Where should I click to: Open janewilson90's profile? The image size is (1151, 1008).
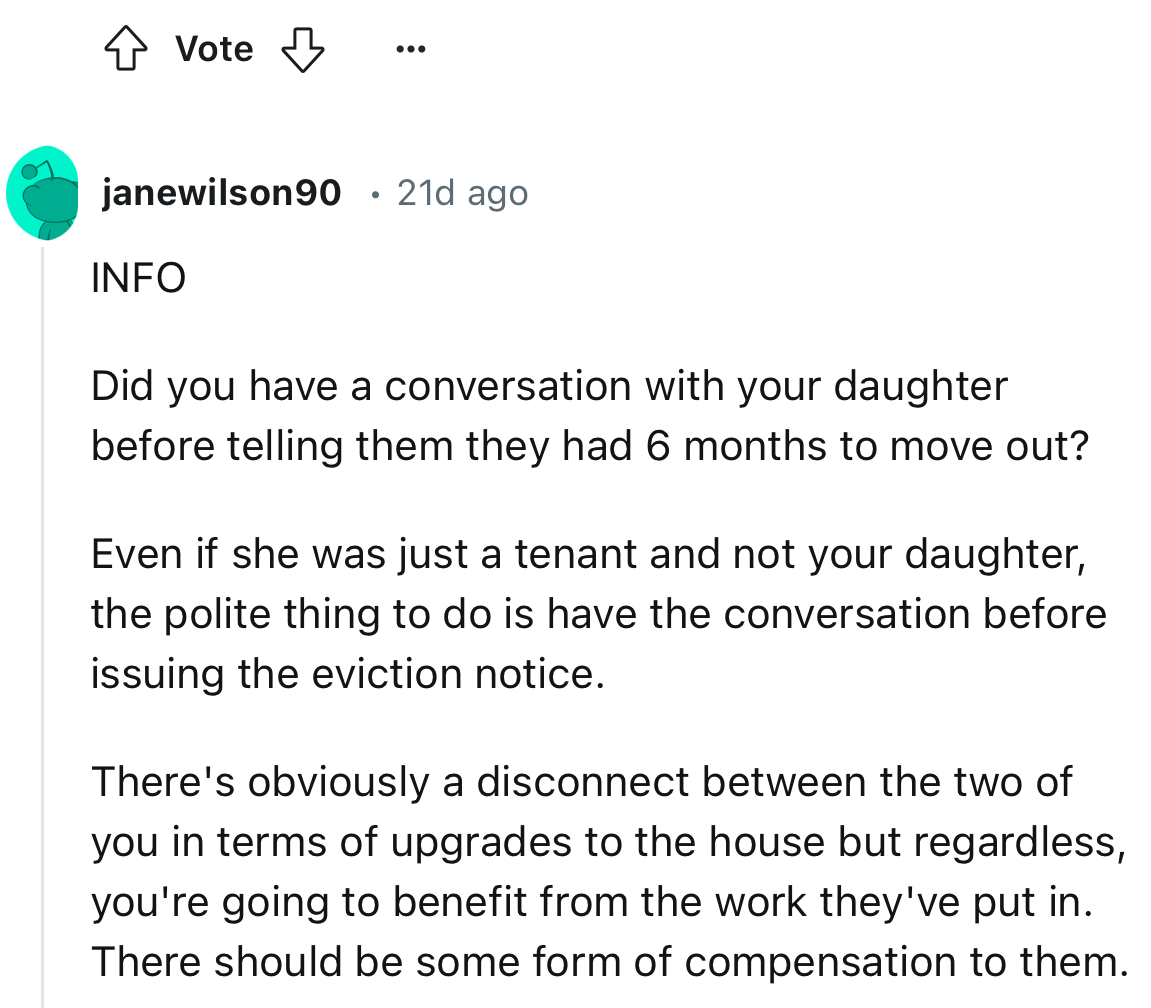coord(221,192)
